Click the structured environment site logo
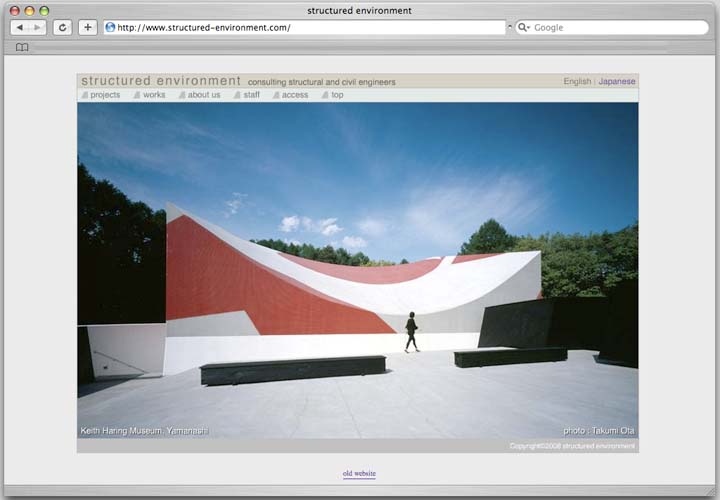720x500 pixels. [x=161, y=81]
